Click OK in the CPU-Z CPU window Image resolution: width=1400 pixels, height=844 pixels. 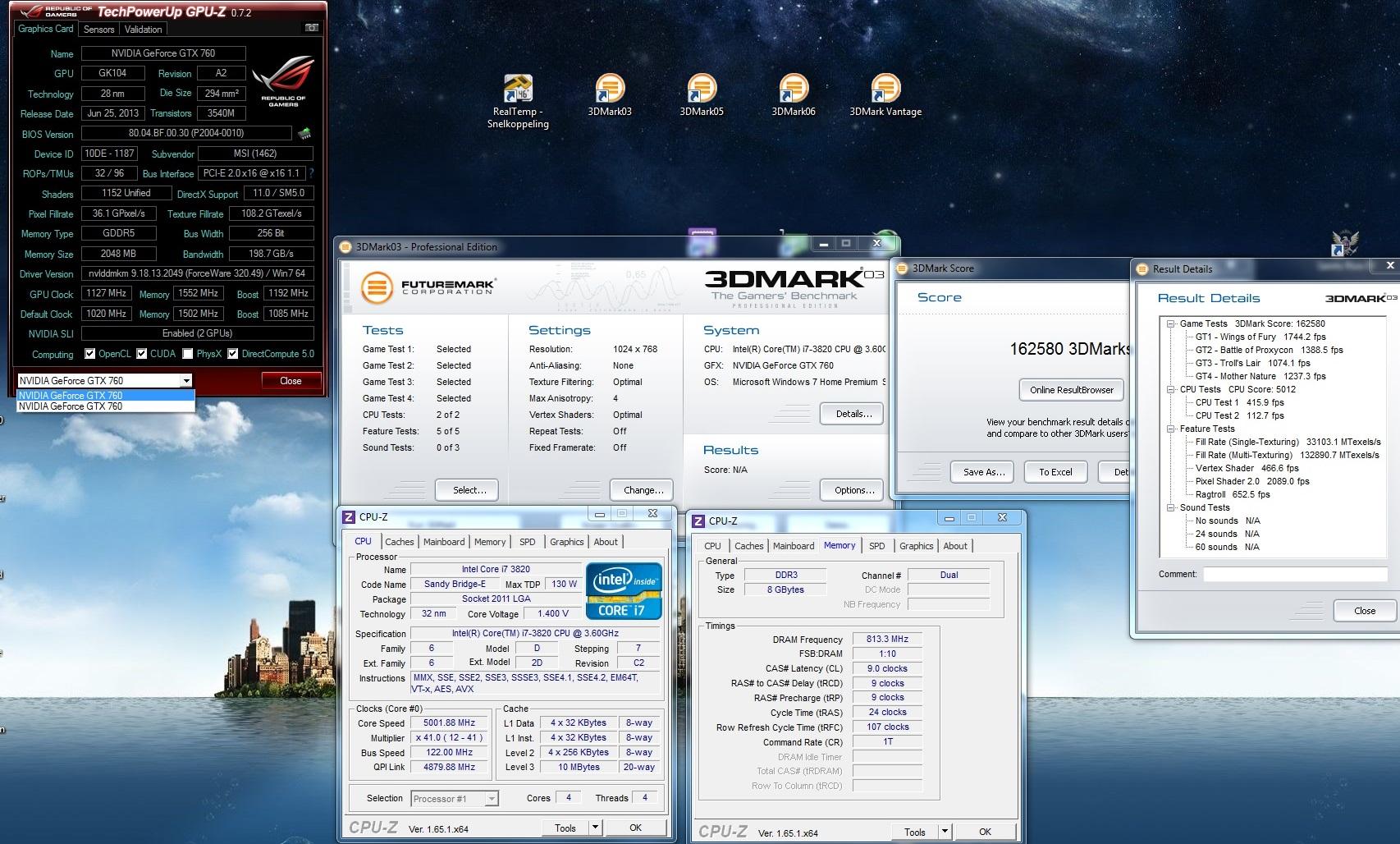point(635,828)
